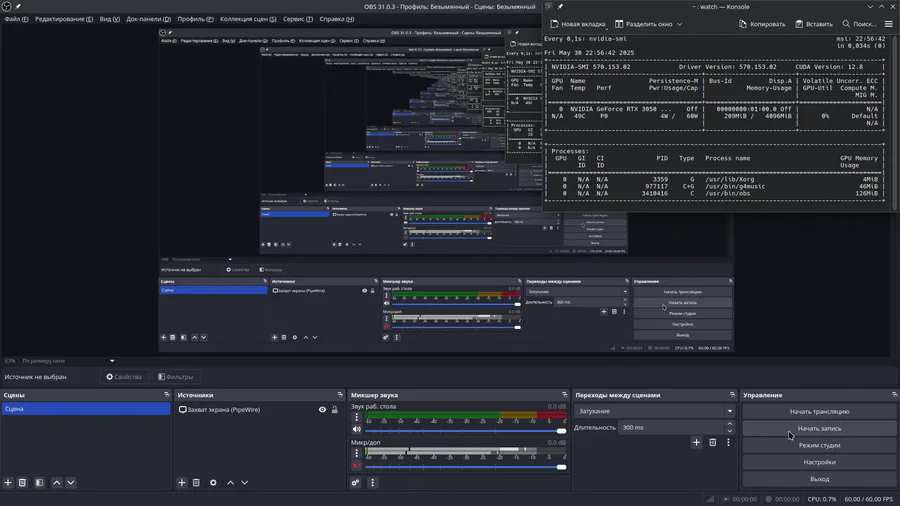Click Копировать in Konsole toolbar
Viewport: 900px width, 506px height.
point(762,24)
